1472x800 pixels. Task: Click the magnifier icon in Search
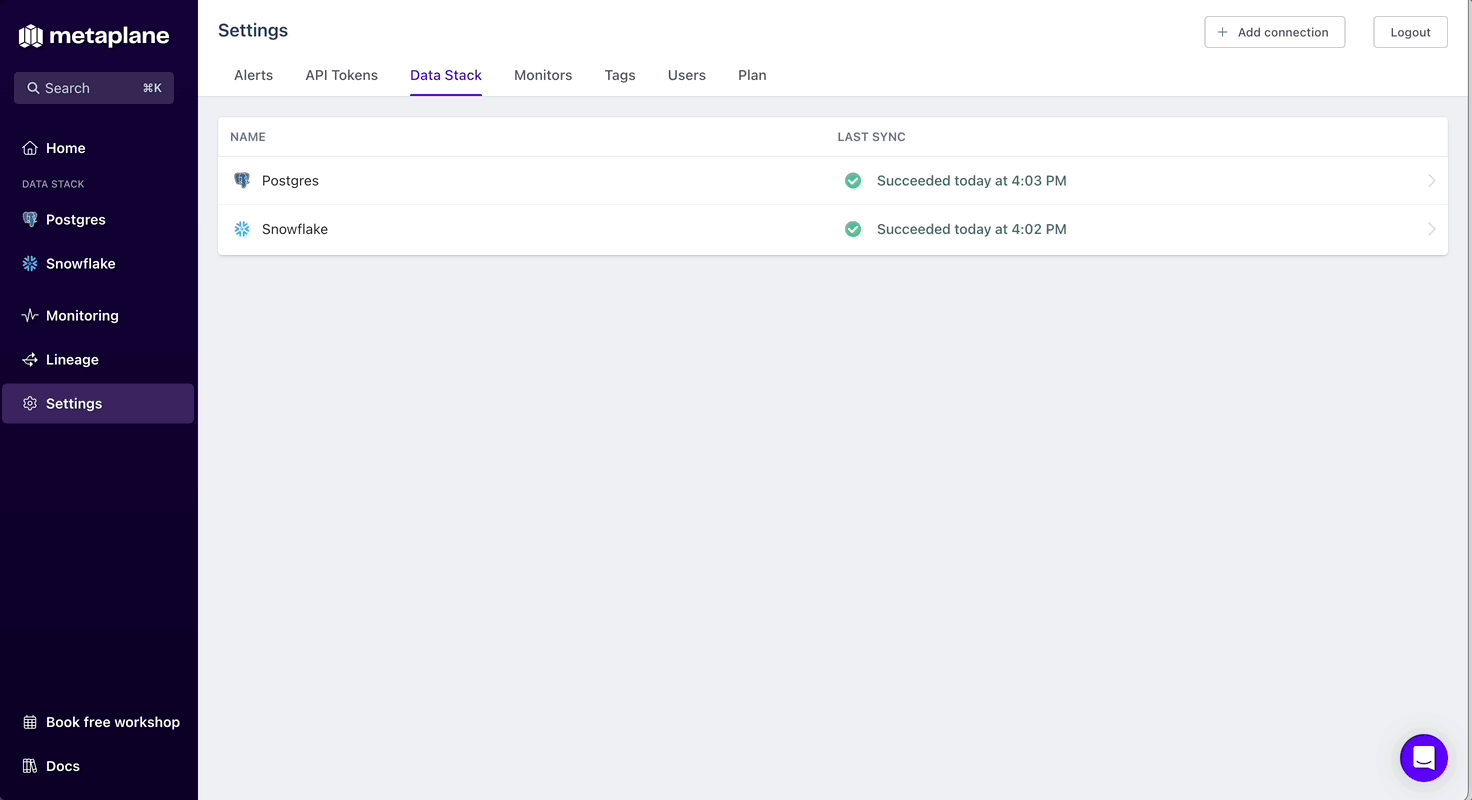click(34, 88)
